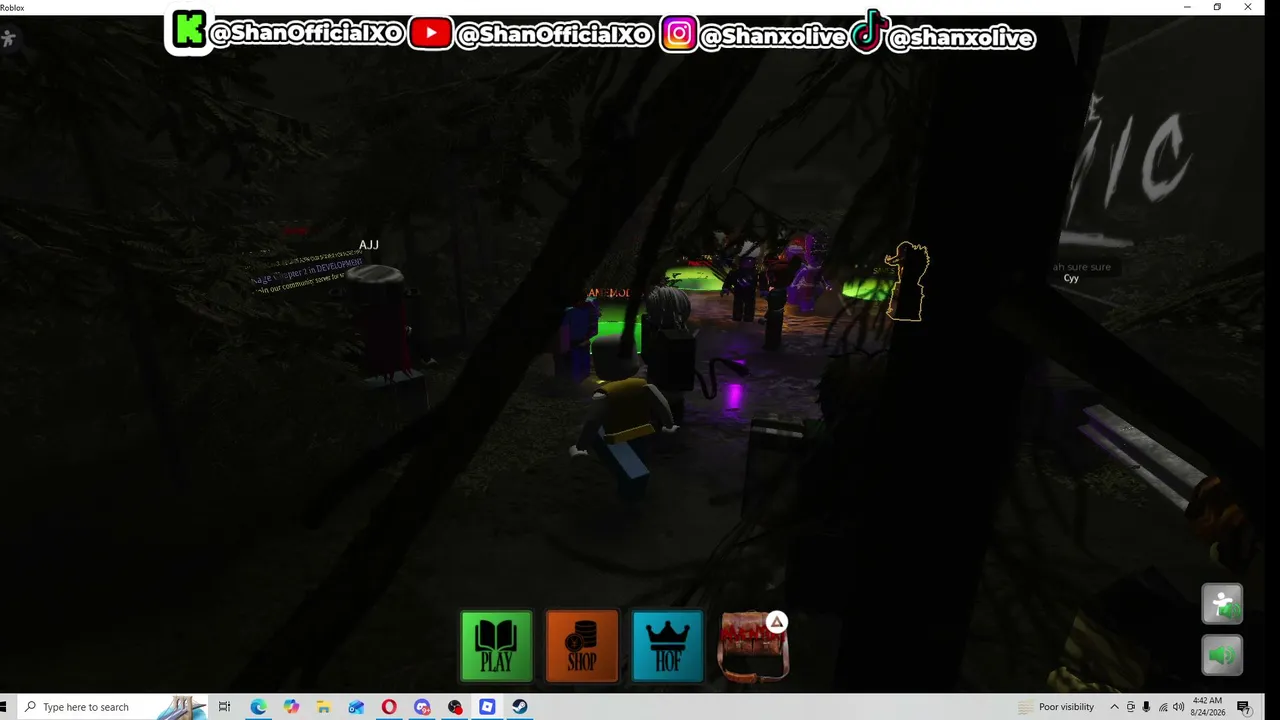Open Task View on the taskbar
The width and height of the screenshot is (1280, 720).
pos(224,707)
